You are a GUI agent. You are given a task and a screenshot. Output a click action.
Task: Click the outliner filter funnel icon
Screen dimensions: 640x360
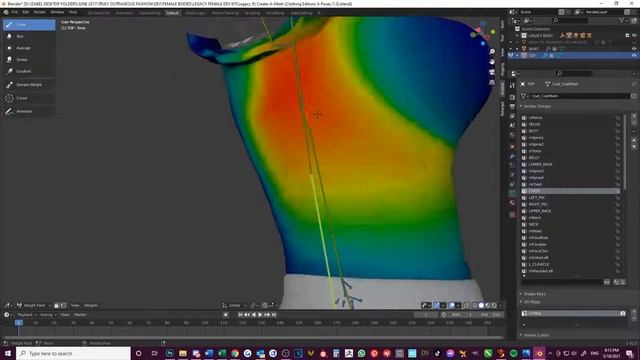622,20
